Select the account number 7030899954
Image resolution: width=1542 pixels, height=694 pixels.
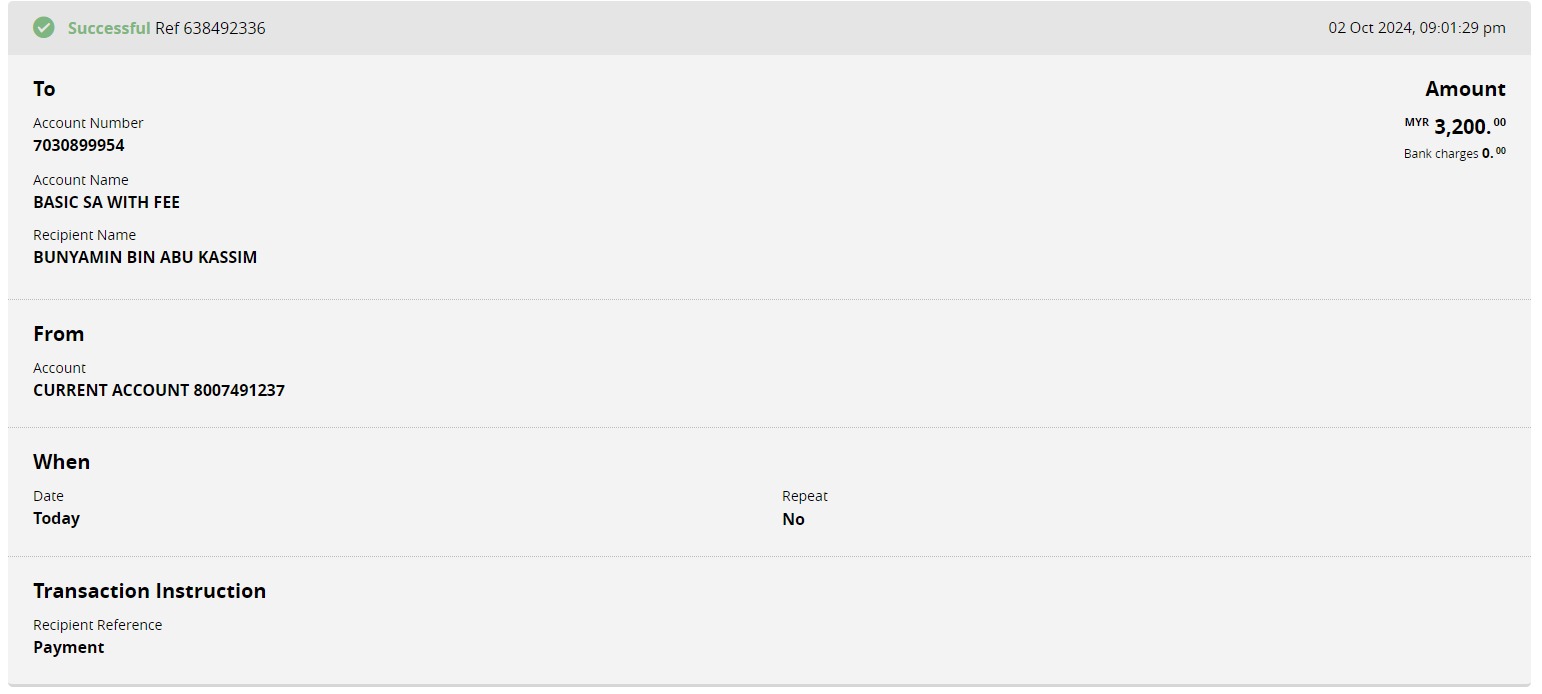[x=79, y=145]
